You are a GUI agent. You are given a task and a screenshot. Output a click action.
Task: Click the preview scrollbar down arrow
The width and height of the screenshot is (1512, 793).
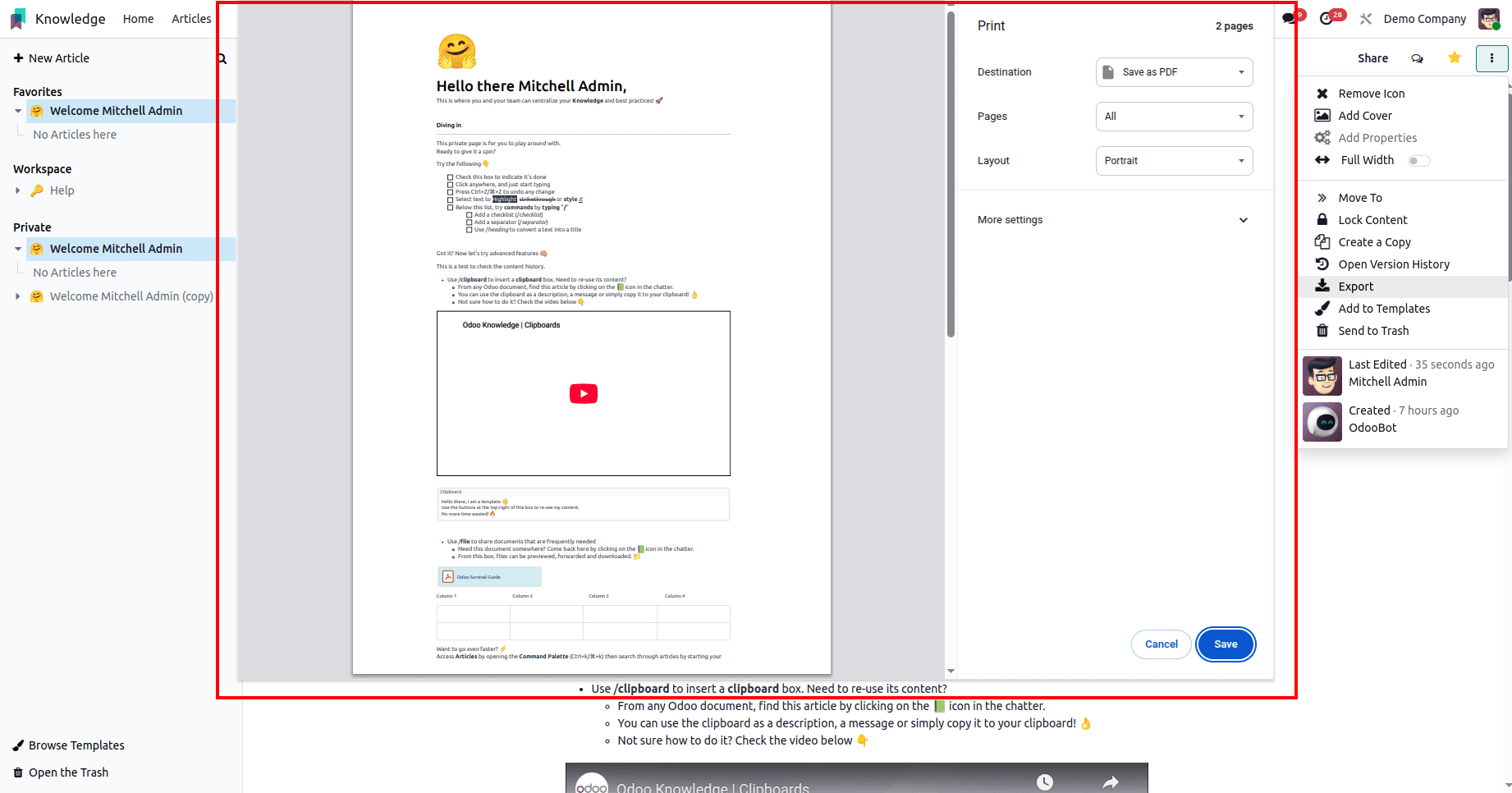click(951, 672)
